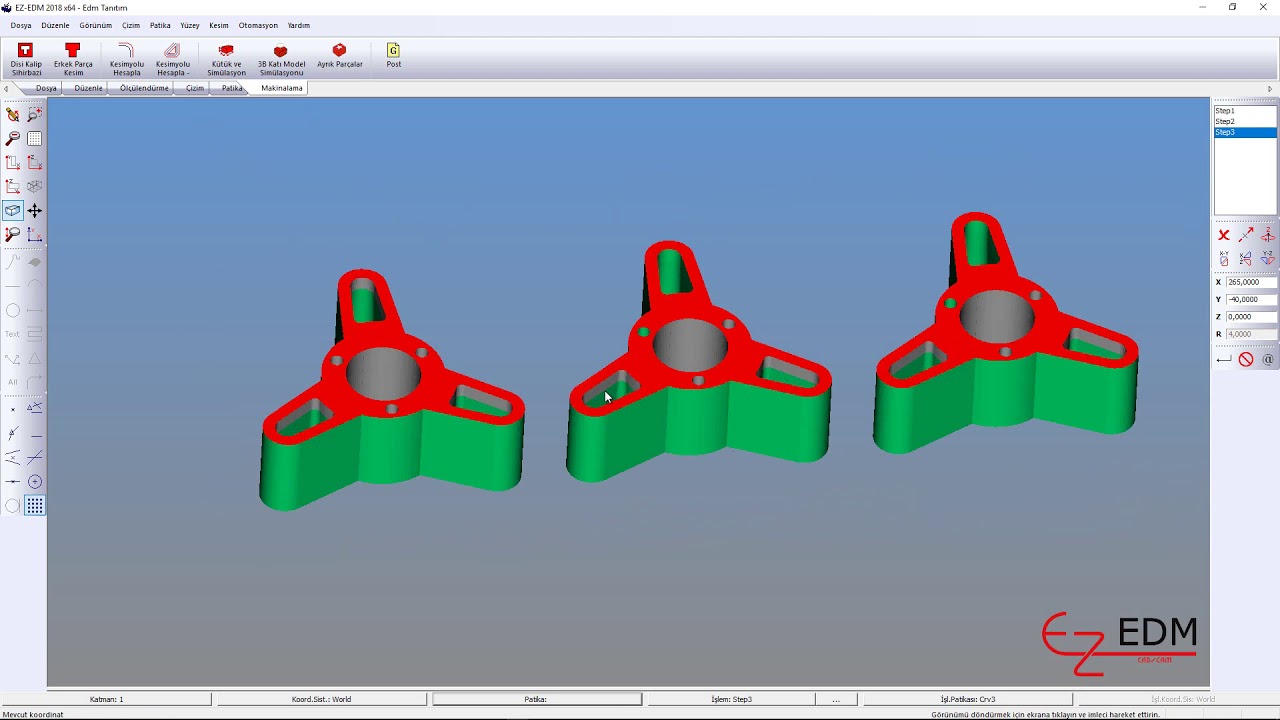Open the Otomasyon menu

tap(258, 25)
